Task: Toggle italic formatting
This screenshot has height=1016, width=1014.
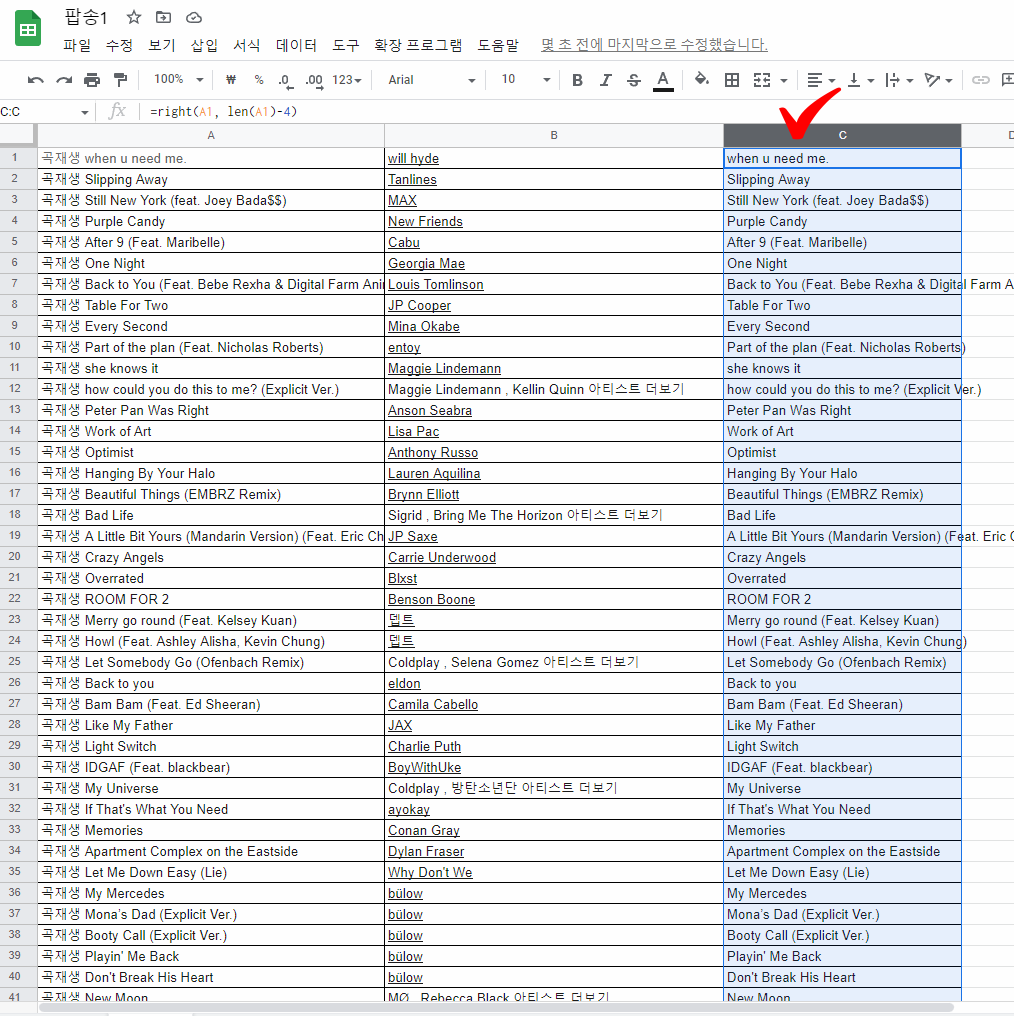Action: [605, 80]
